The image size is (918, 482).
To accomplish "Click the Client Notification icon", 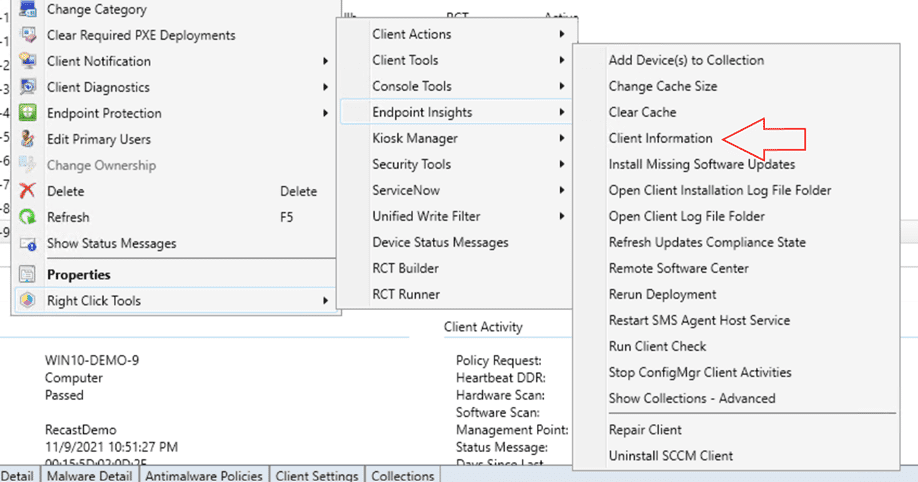I will click(x=28, y=61).
